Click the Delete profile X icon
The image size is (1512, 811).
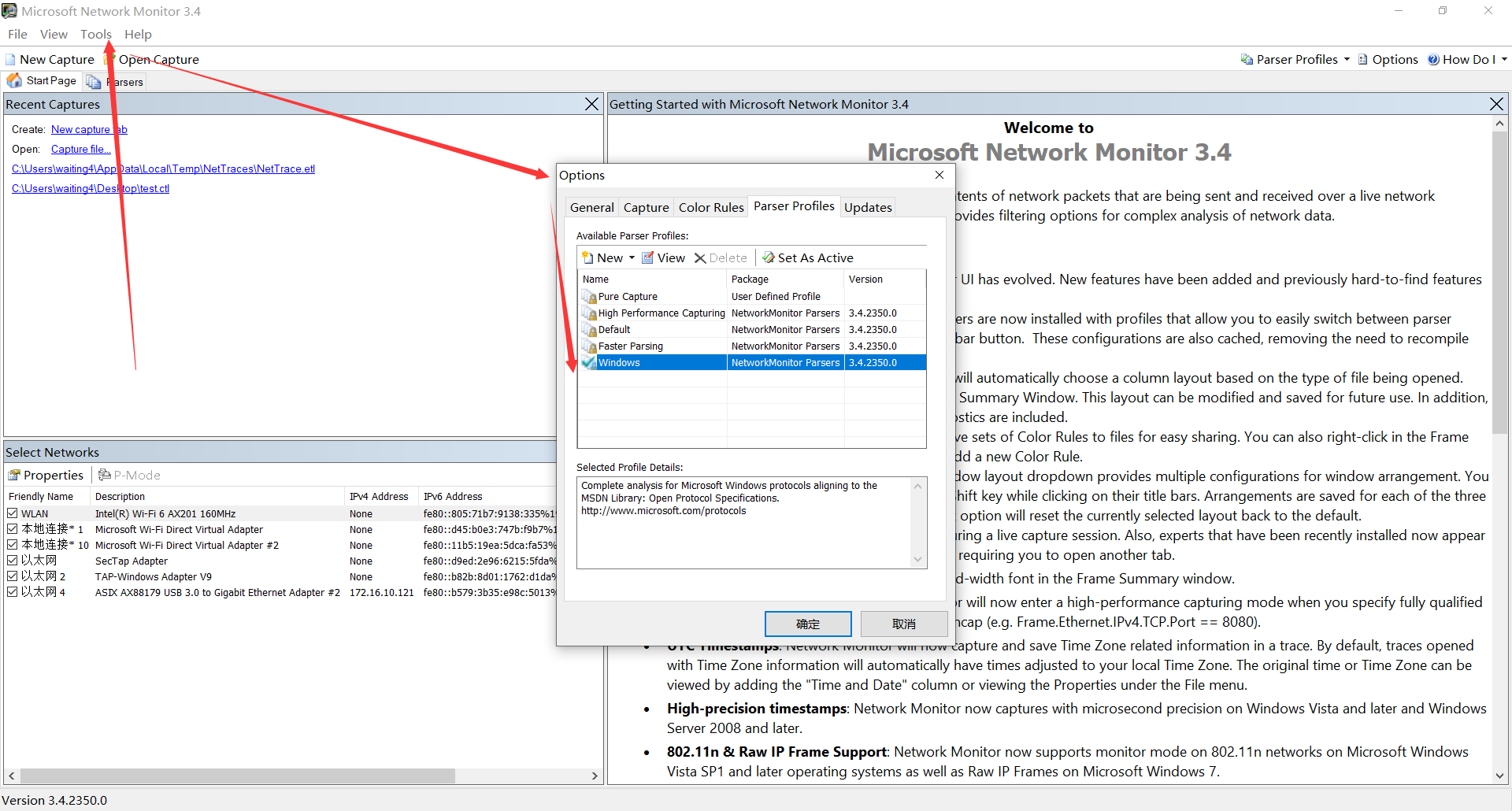700,258
